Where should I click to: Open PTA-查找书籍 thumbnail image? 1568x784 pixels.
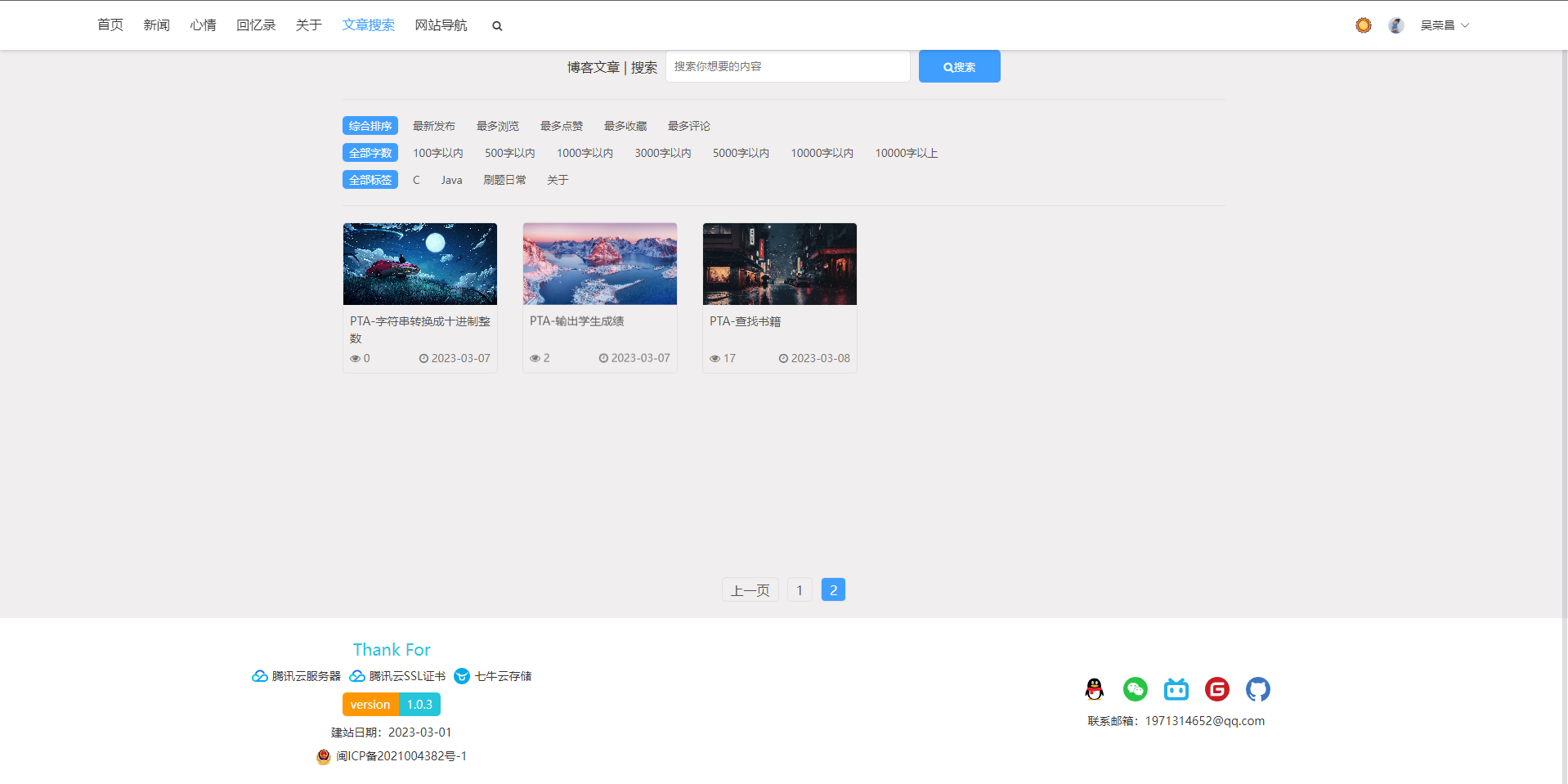[x=780, y=264]
